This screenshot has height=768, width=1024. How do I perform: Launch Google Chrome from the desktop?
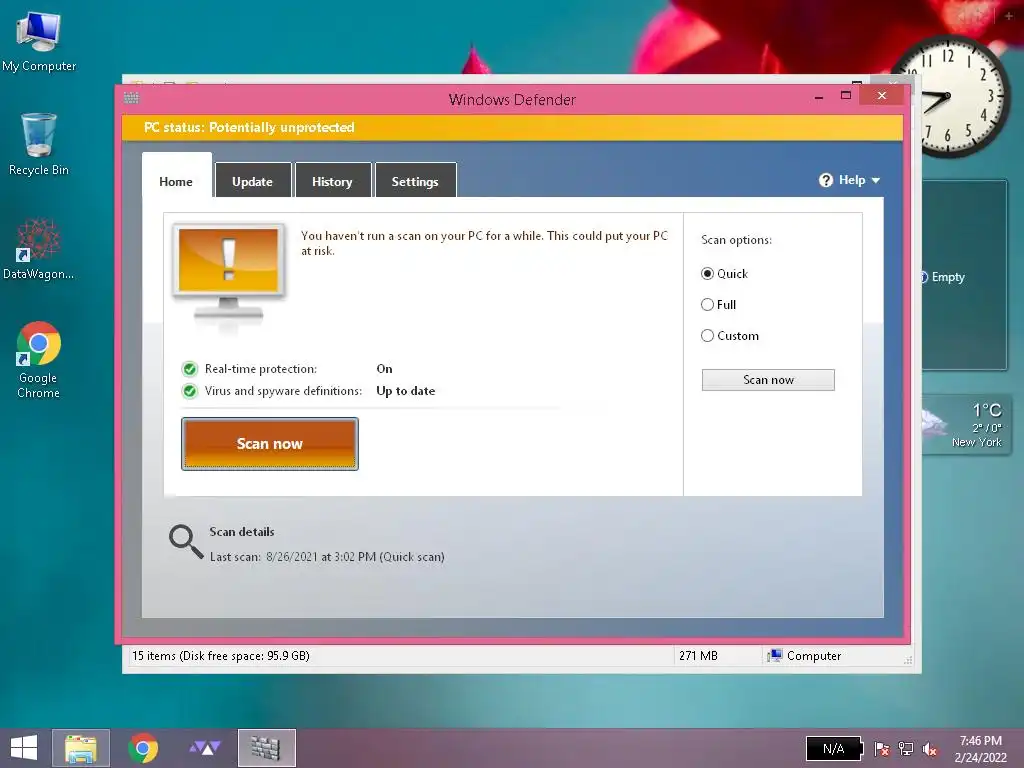click(39, 360)
